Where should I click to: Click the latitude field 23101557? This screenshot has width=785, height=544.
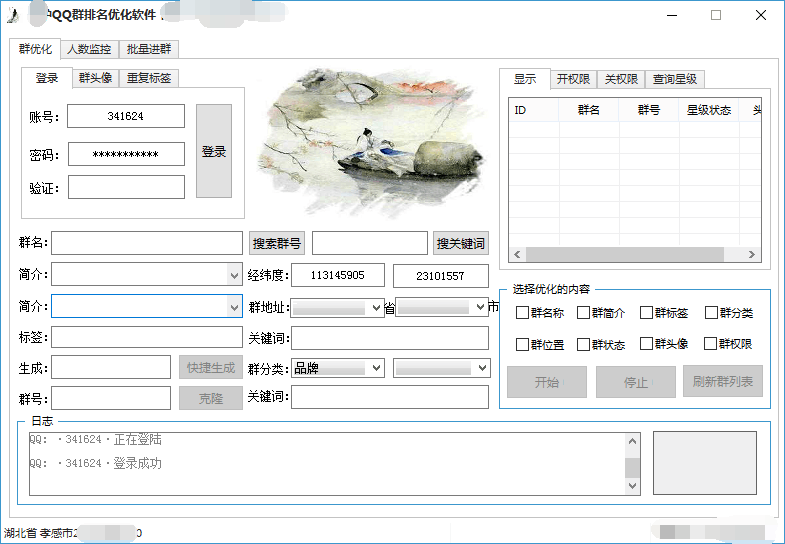[441, 276]
